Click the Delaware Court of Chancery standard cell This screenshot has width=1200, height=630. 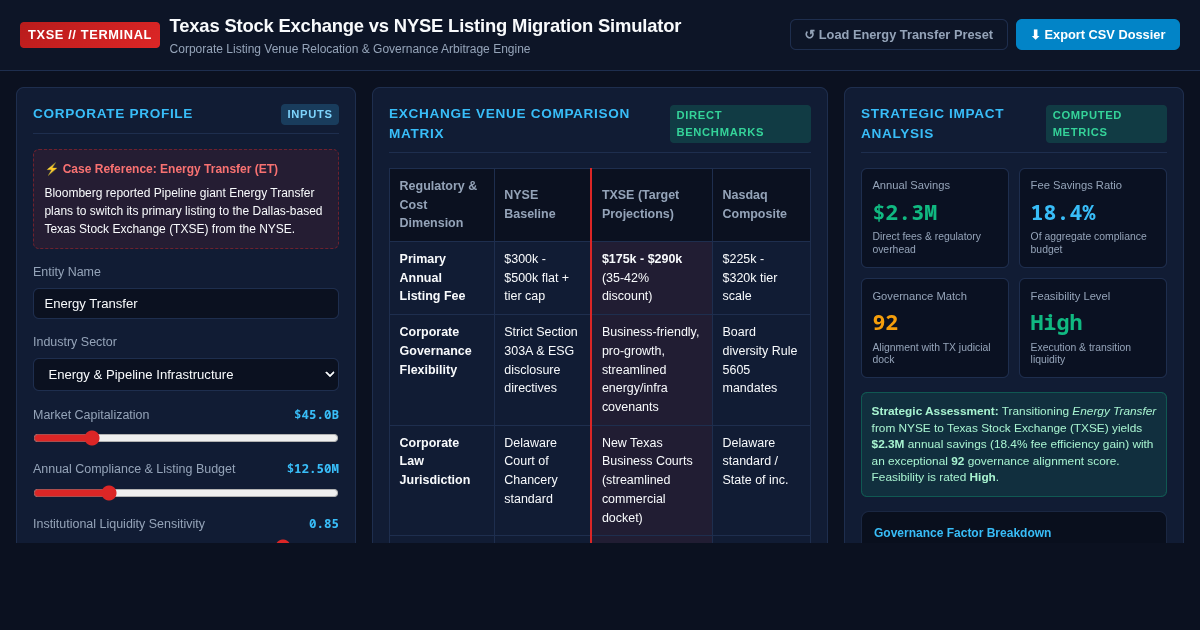(542, 480)
